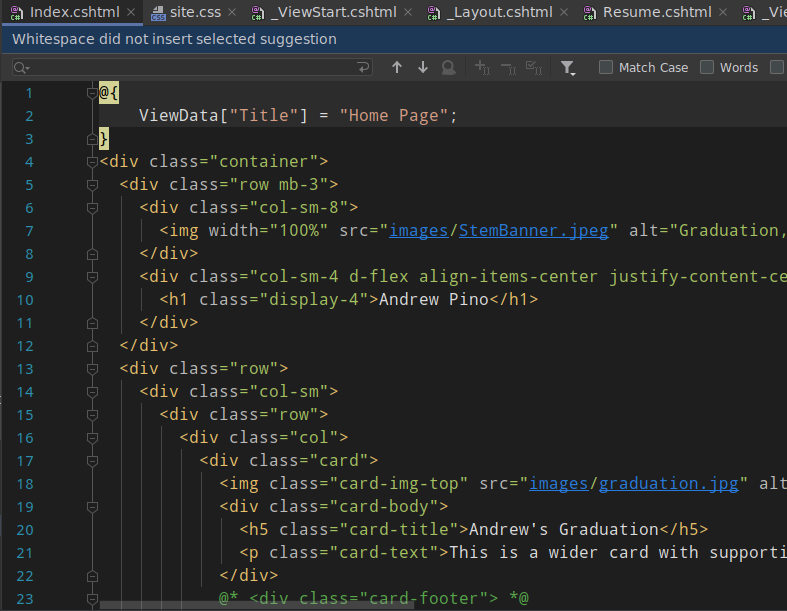This screenshot has width=787, height=611.
Task: Click the Resume.cshtml file type icon
Action: point(590,13)
